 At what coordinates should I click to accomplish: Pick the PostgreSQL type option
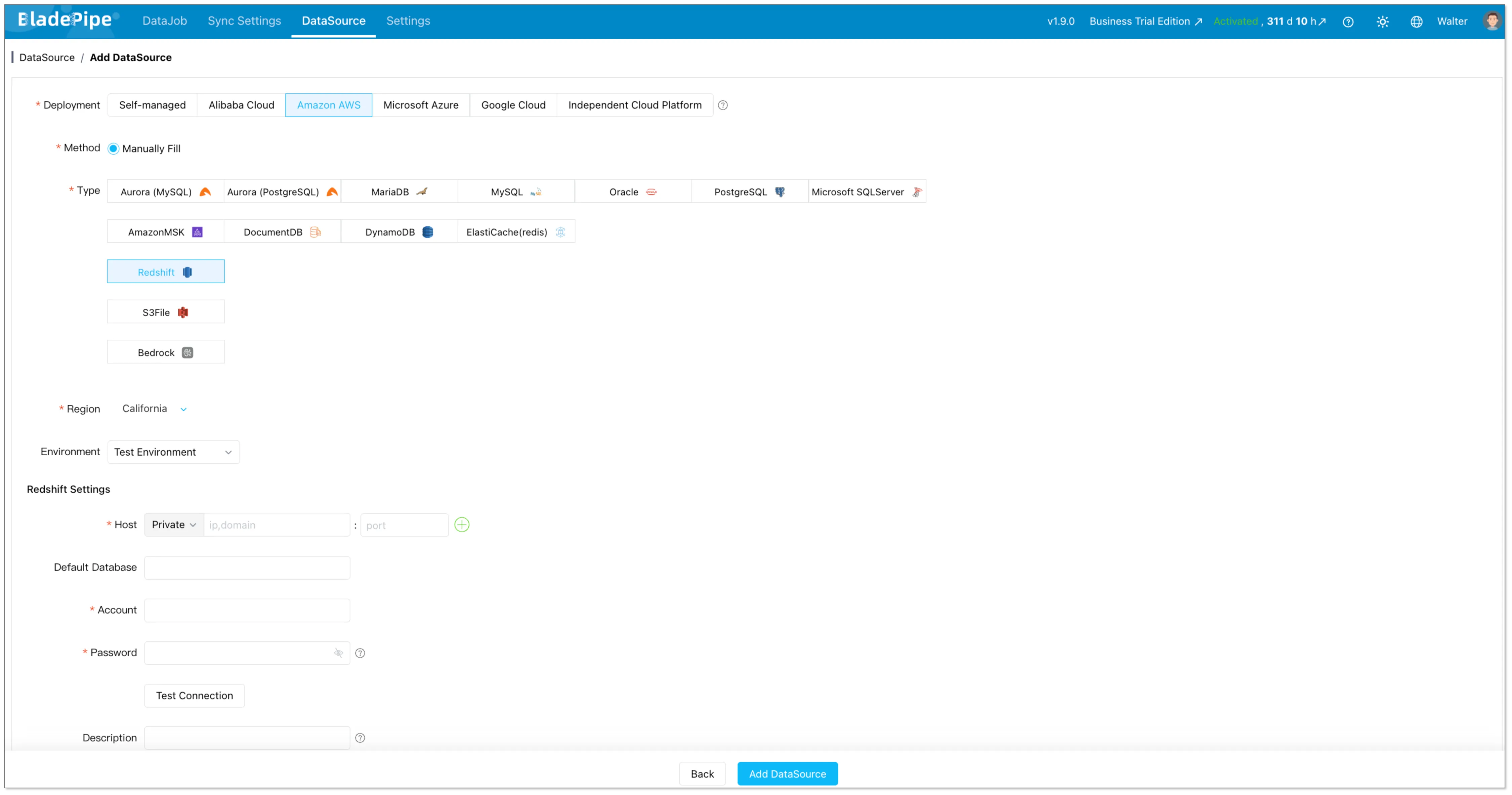point(750,192)
